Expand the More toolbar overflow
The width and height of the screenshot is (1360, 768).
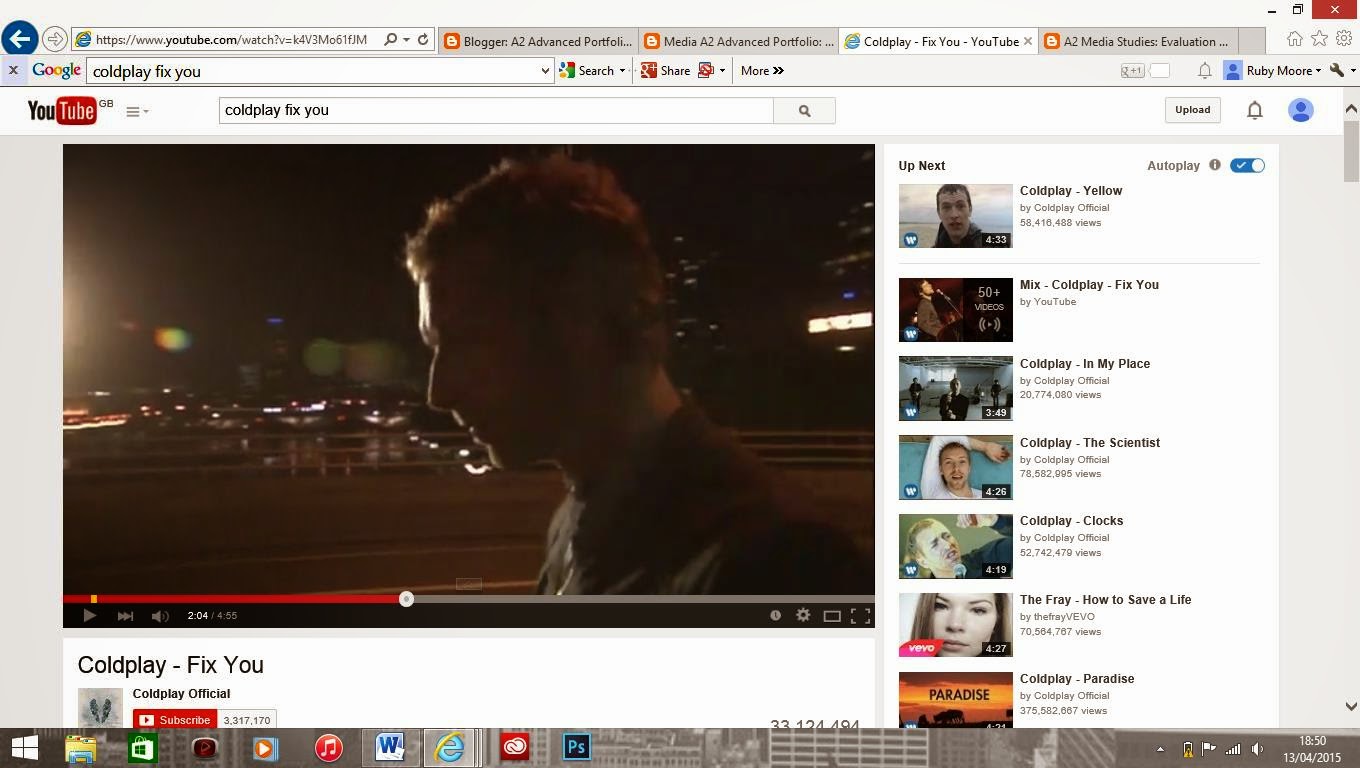[x=762, y=71]
